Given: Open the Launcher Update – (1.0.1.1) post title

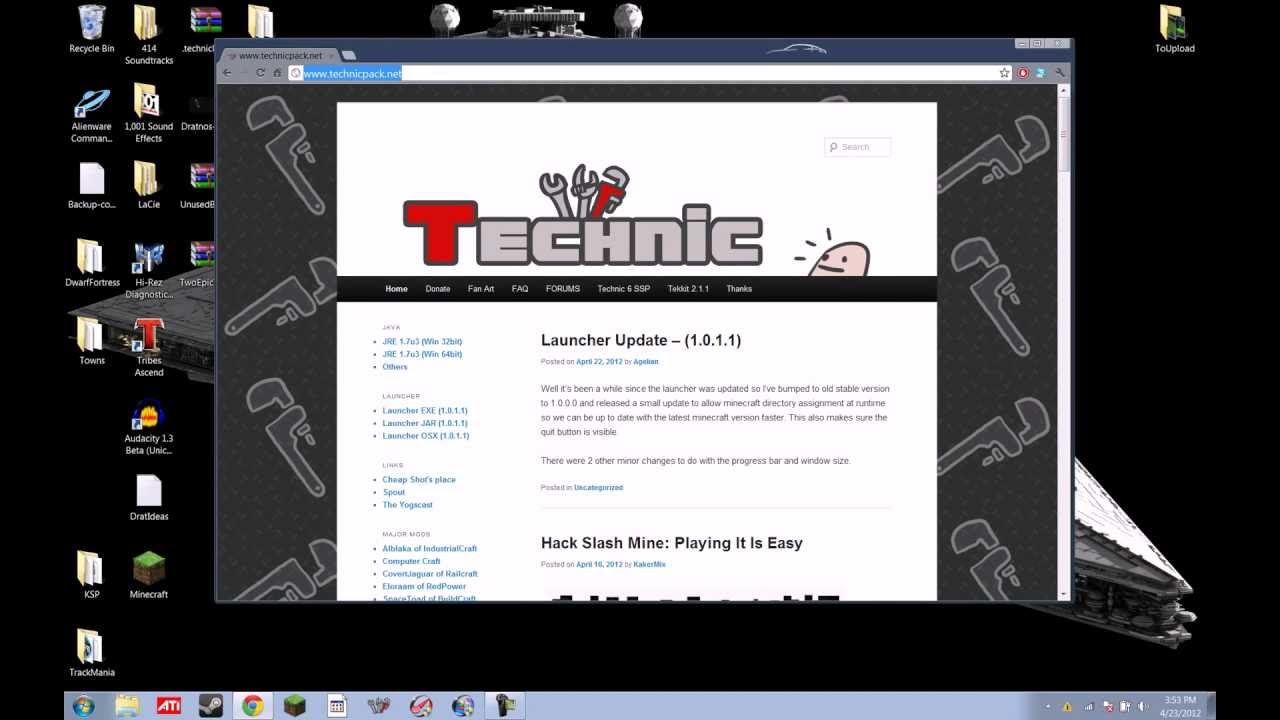Looking at the screenshot, I should (641, 341).
